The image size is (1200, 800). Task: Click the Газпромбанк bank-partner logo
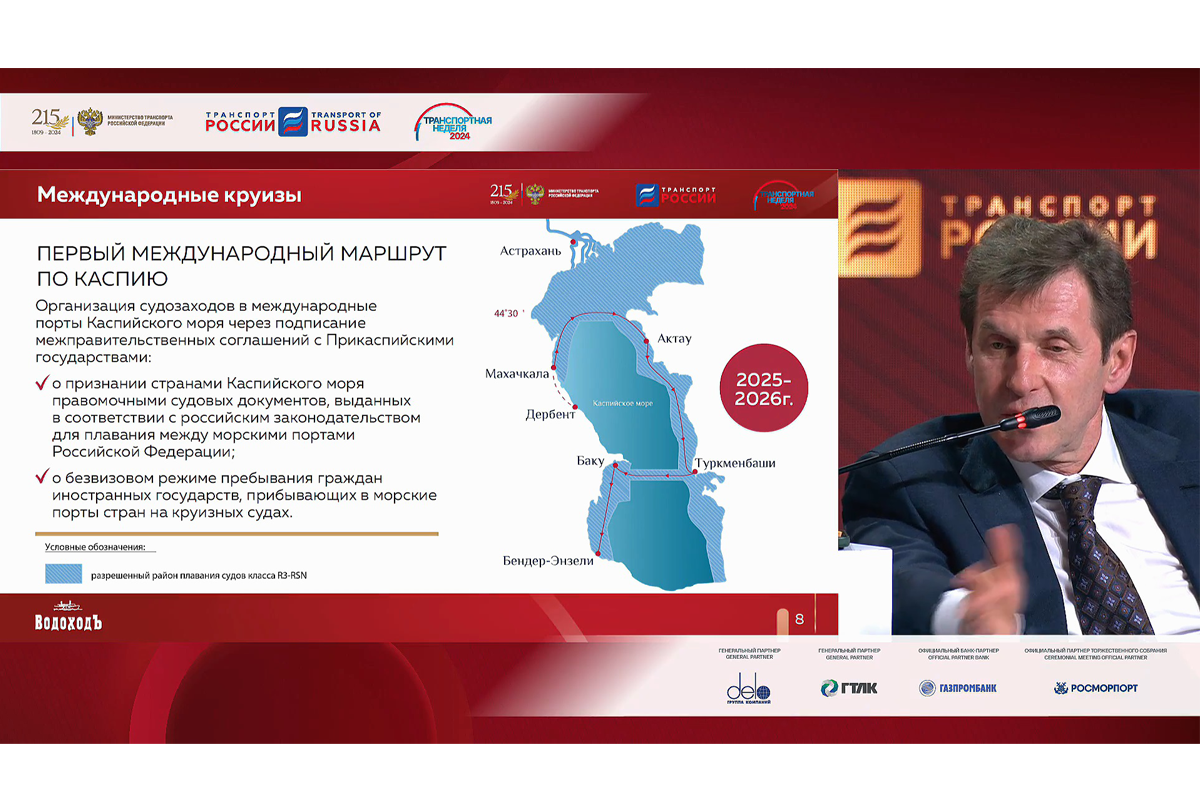click(957, 687)
